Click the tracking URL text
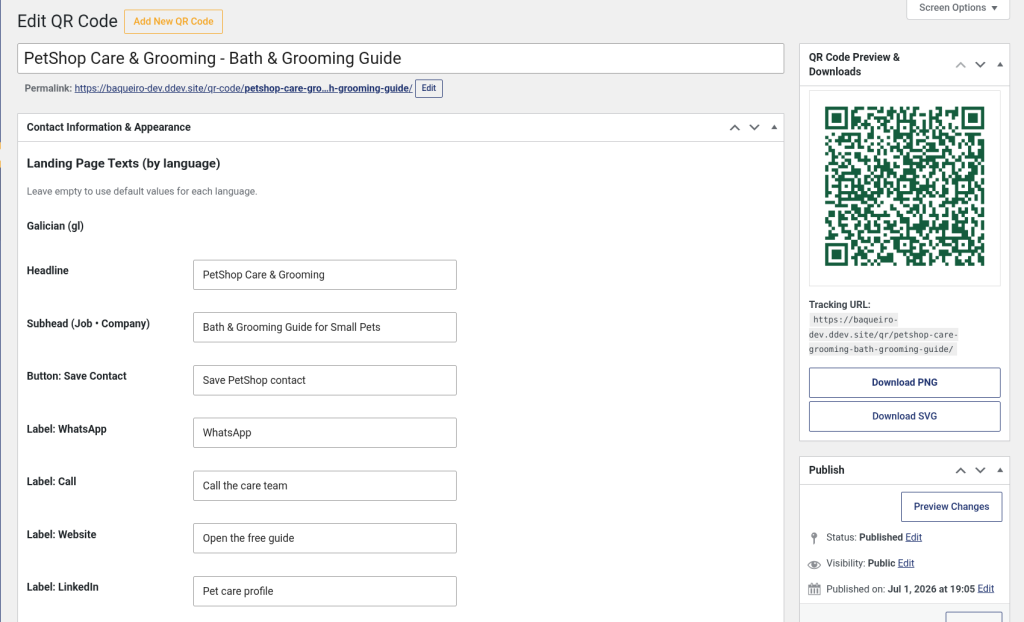 (x=883, y=335)
